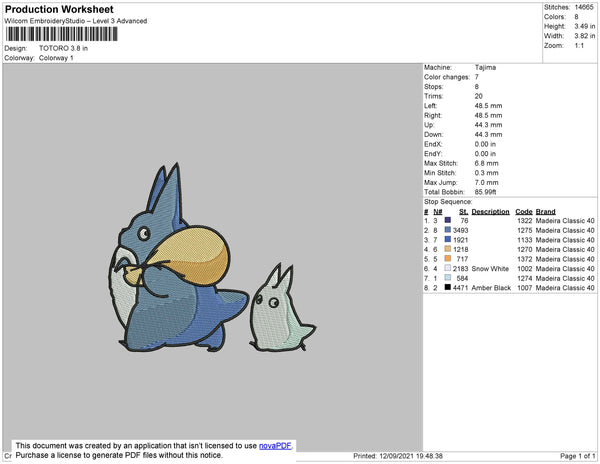Click the tan sack on Totoro's back

(x=189, y=254)
